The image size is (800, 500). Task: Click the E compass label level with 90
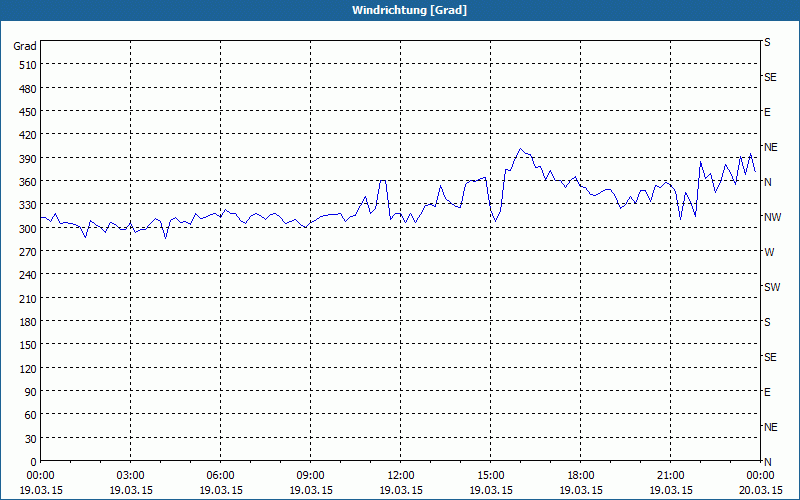(767, 392)
